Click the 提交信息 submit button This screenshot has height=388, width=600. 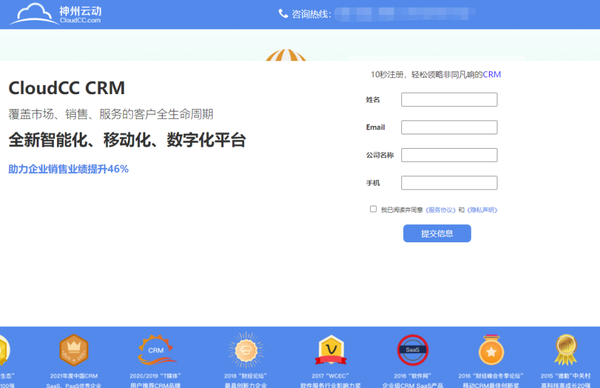[437, 233]
